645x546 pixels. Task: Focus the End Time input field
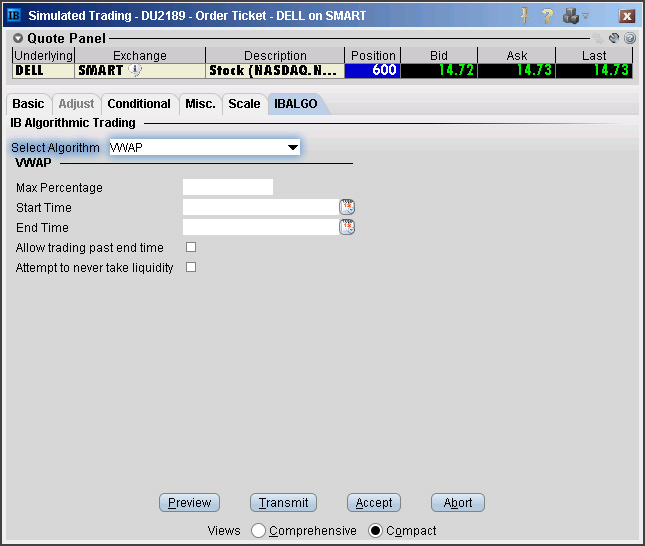[261, 227]
